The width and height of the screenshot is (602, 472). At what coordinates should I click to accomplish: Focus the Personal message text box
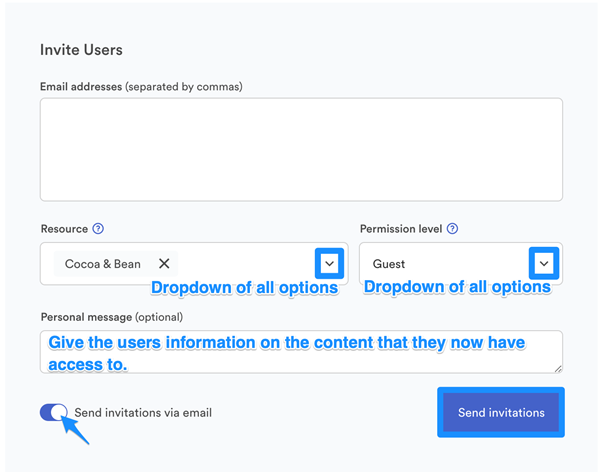pyautogui.click(x=301, y=352)
